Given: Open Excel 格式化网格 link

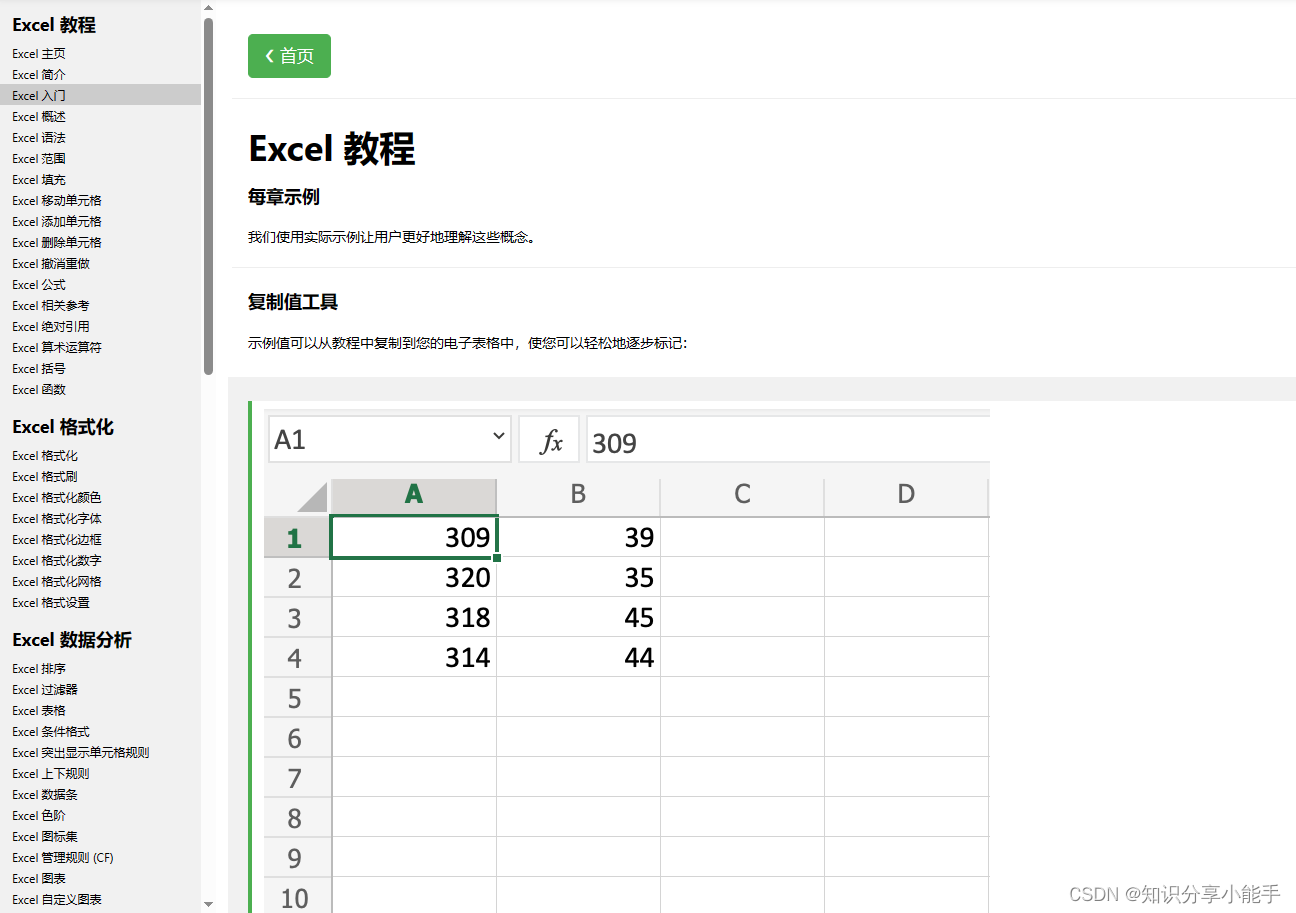Looking at the screenshot, I should click(x=57, y=582).
